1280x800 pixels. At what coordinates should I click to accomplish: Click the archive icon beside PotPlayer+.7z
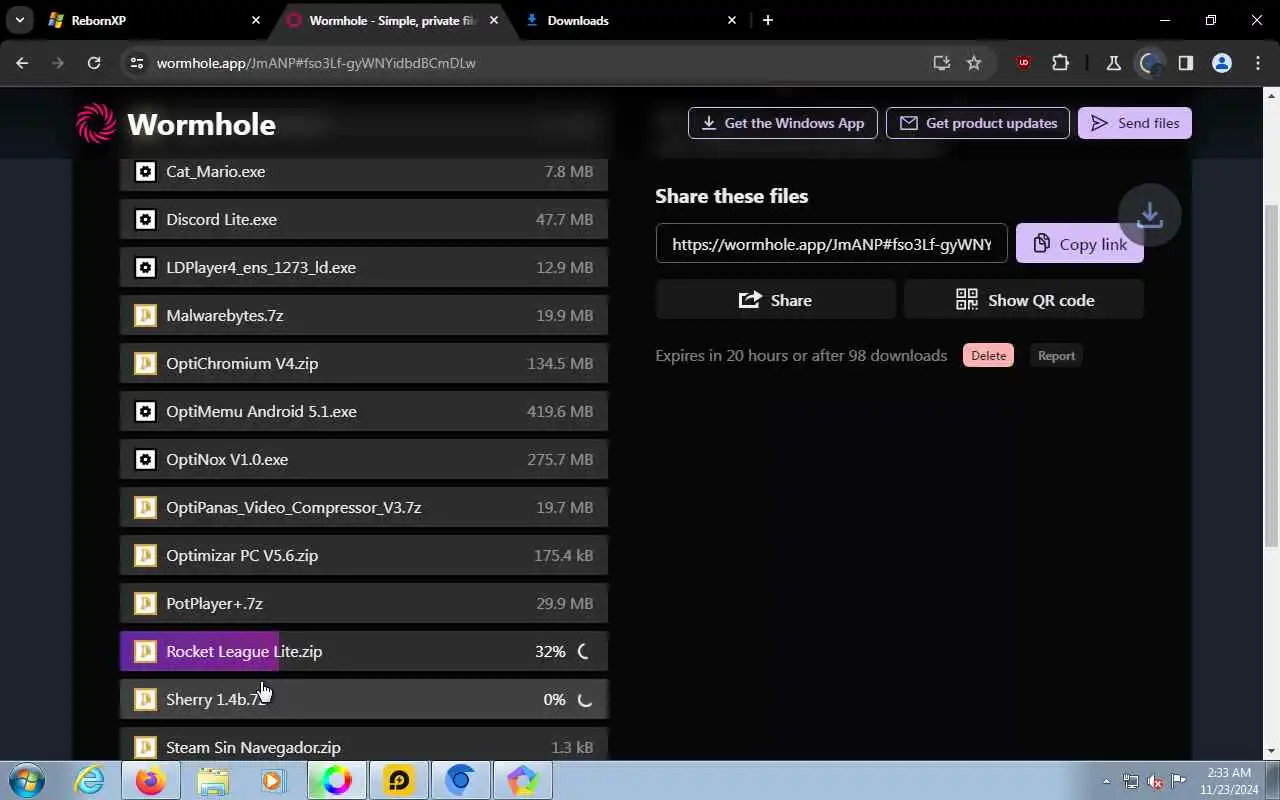pyautogui.click(x=145, y=603)
